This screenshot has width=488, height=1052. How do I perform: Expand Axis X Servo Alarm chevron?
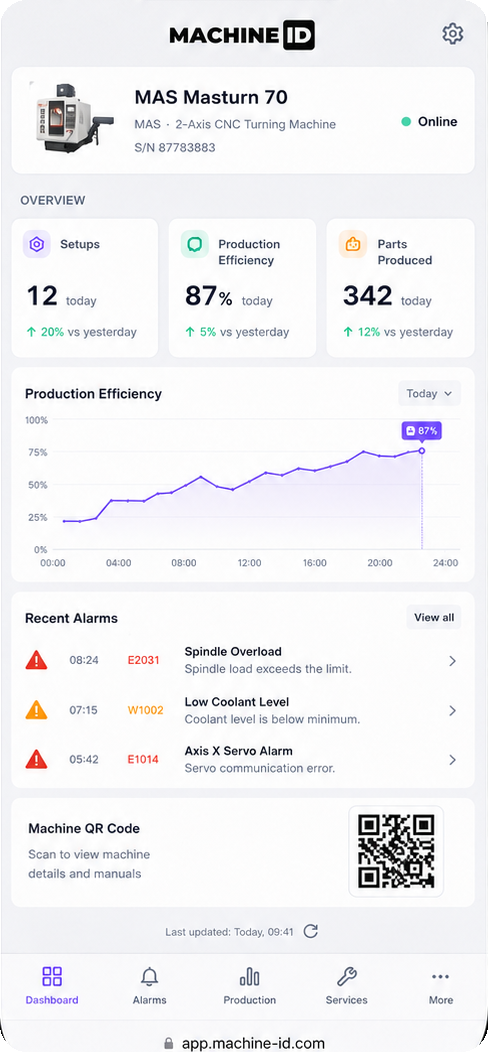click(452, 760)
